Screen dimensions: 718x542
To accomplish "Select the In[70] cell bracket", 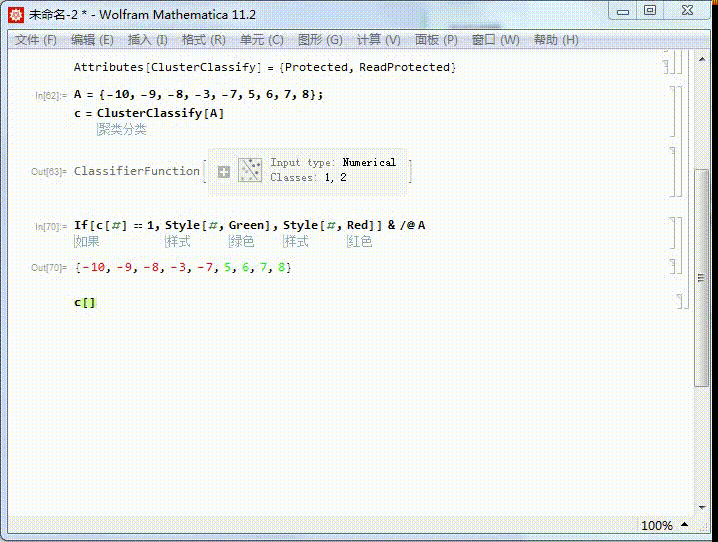I will coord(673,233).
